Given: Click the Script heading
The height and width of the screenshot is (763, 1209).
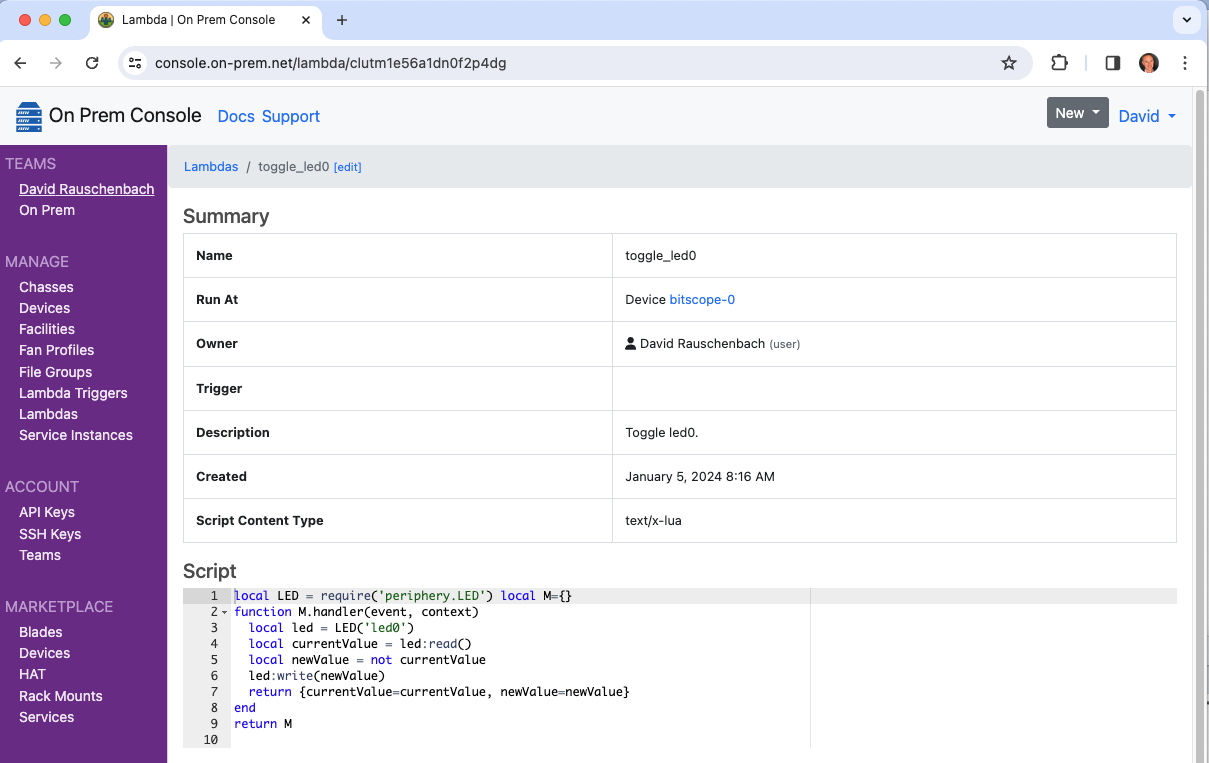Looking at the screenshot, I should 210,571.
